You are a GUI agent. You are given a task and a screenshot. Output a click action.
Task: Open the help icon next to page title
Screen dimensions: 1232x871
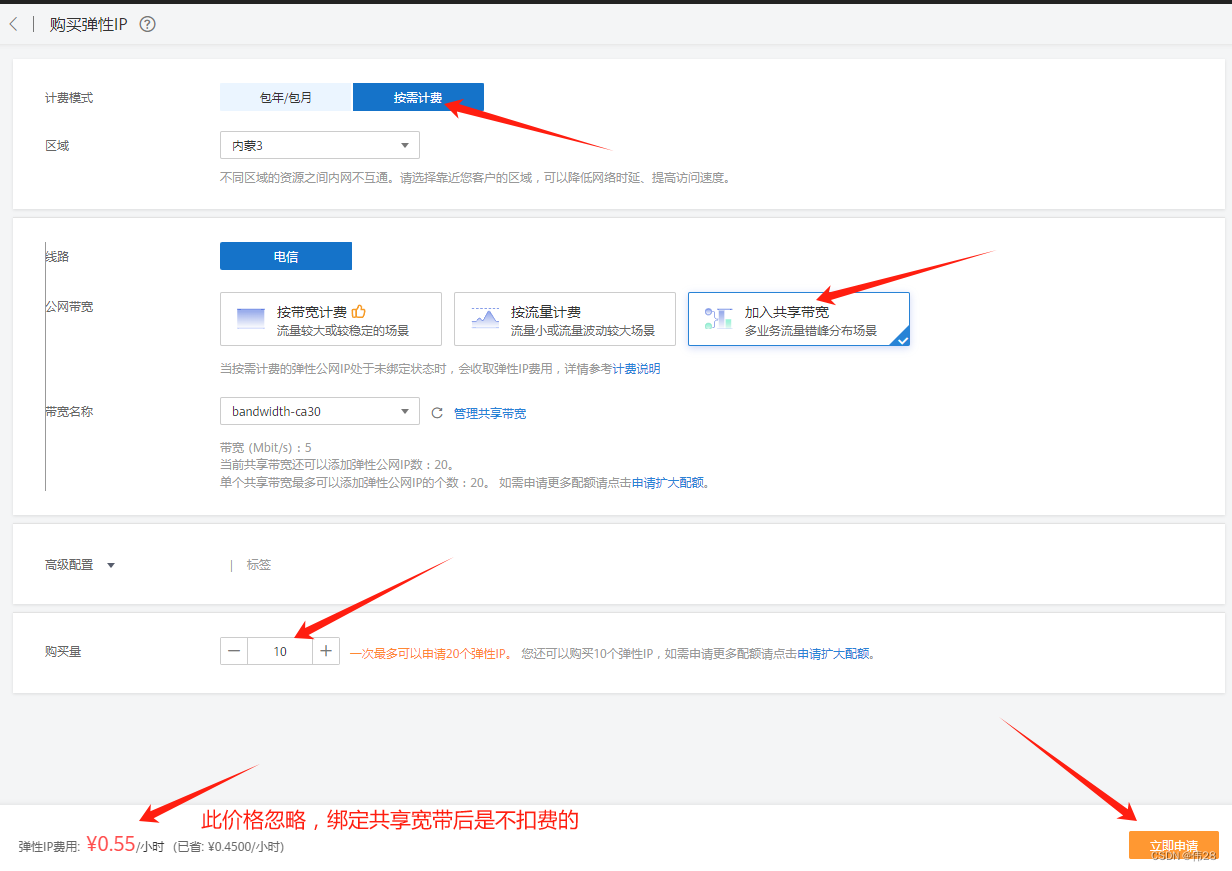[147, 23]
